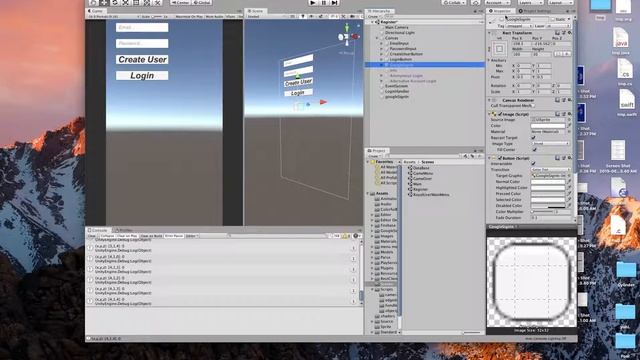
Task: Disable the Button (Script) component checkbox
Action: coord(500,158)
